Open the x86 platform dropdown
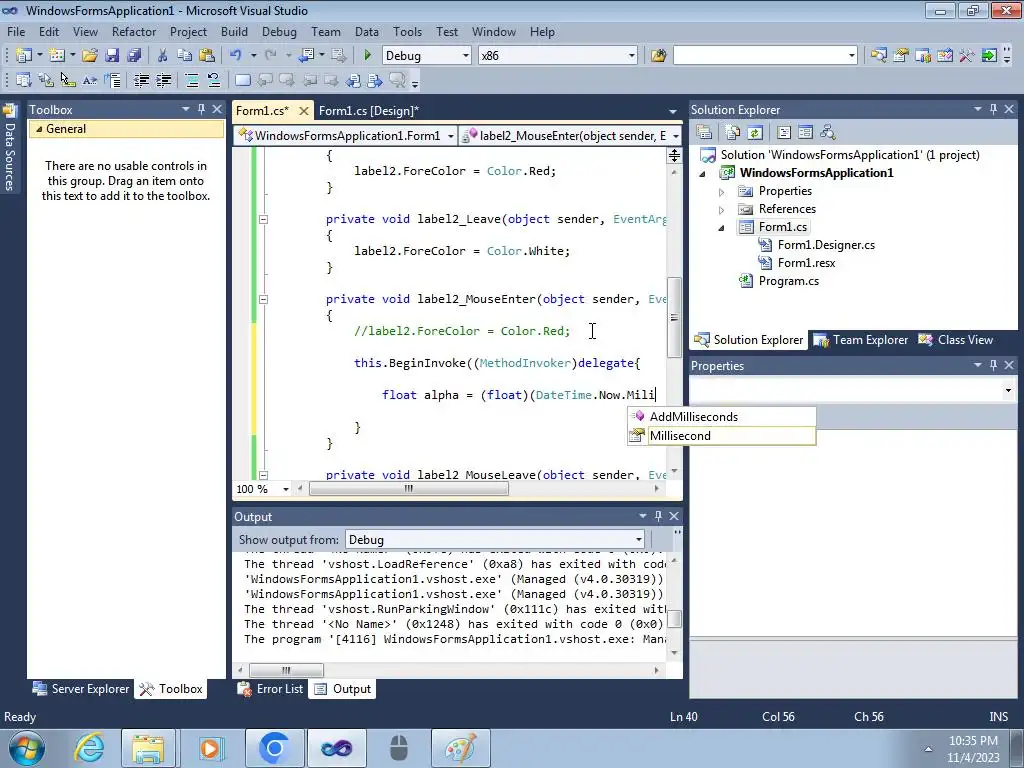 pos(632,56)
